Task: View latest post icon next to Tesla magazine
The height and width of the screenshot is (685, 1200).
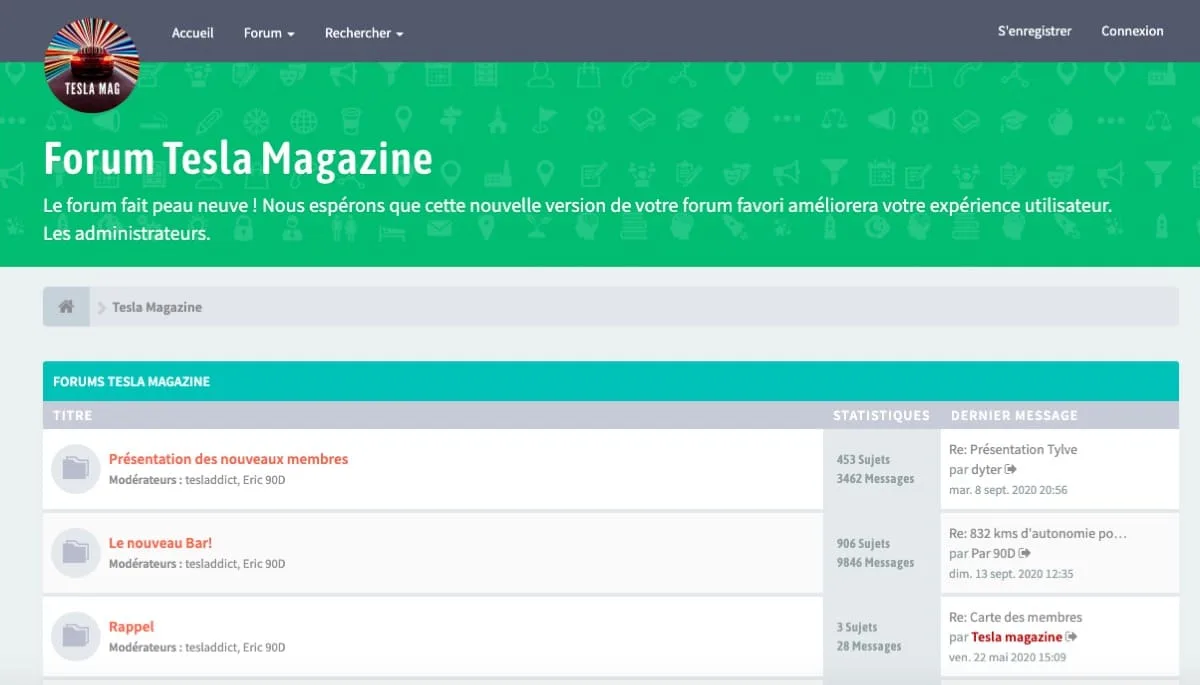Action: tap(1072, 637)
